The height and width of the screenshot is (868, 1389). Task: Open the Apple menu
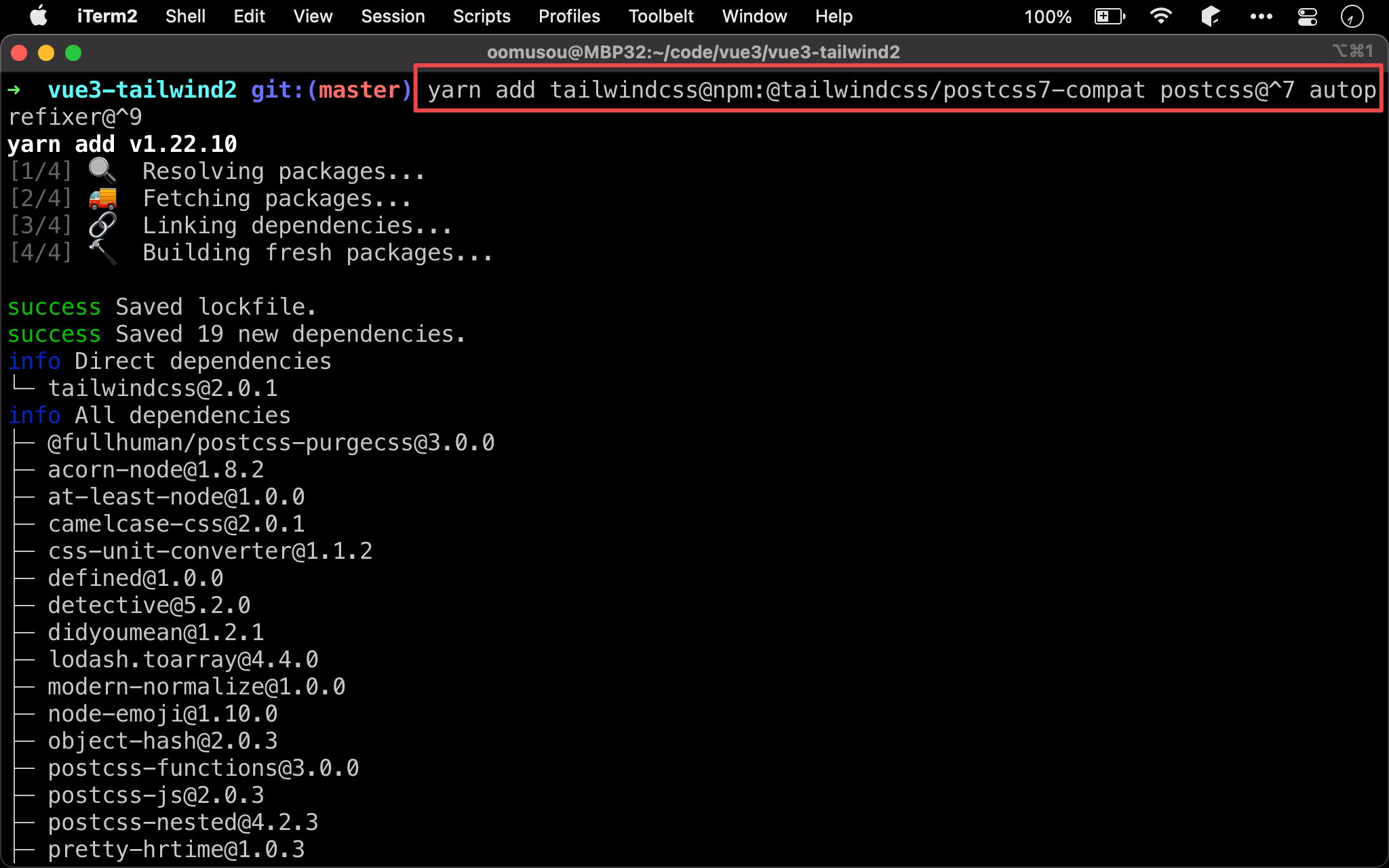click(39, 16)
